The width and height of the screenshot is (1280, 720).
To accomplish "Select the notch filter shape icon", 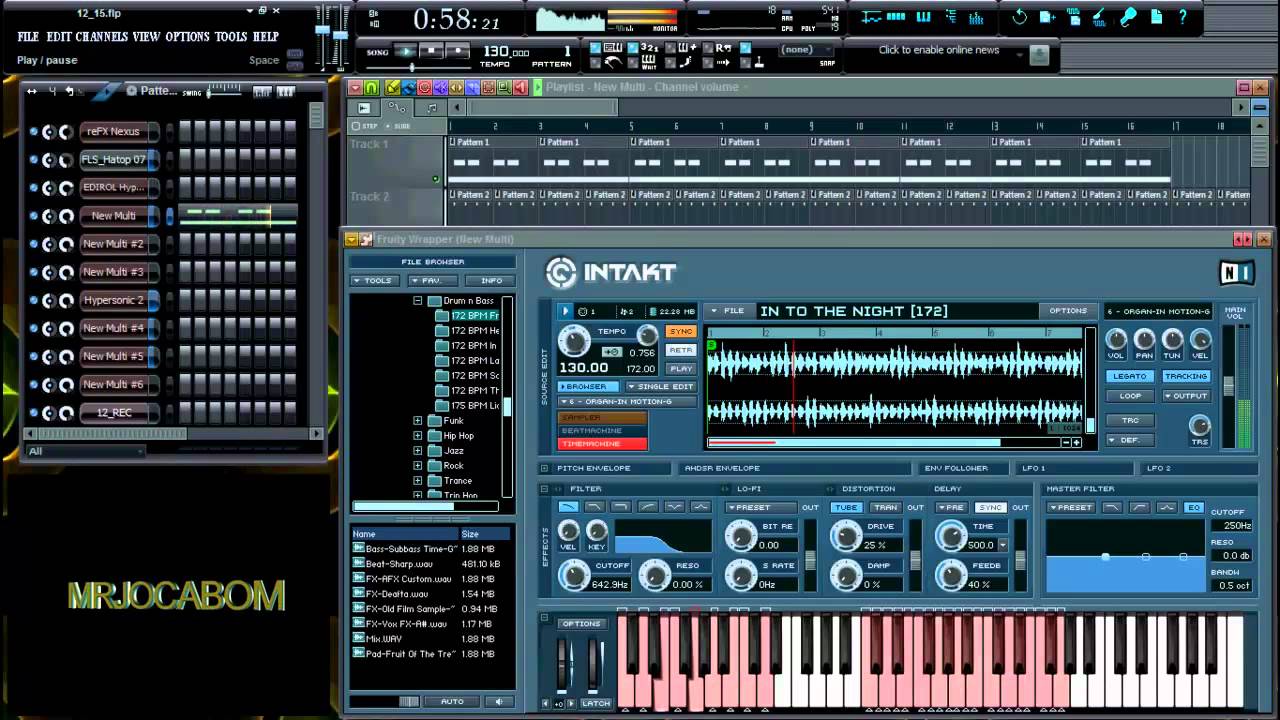I will 674,507.
